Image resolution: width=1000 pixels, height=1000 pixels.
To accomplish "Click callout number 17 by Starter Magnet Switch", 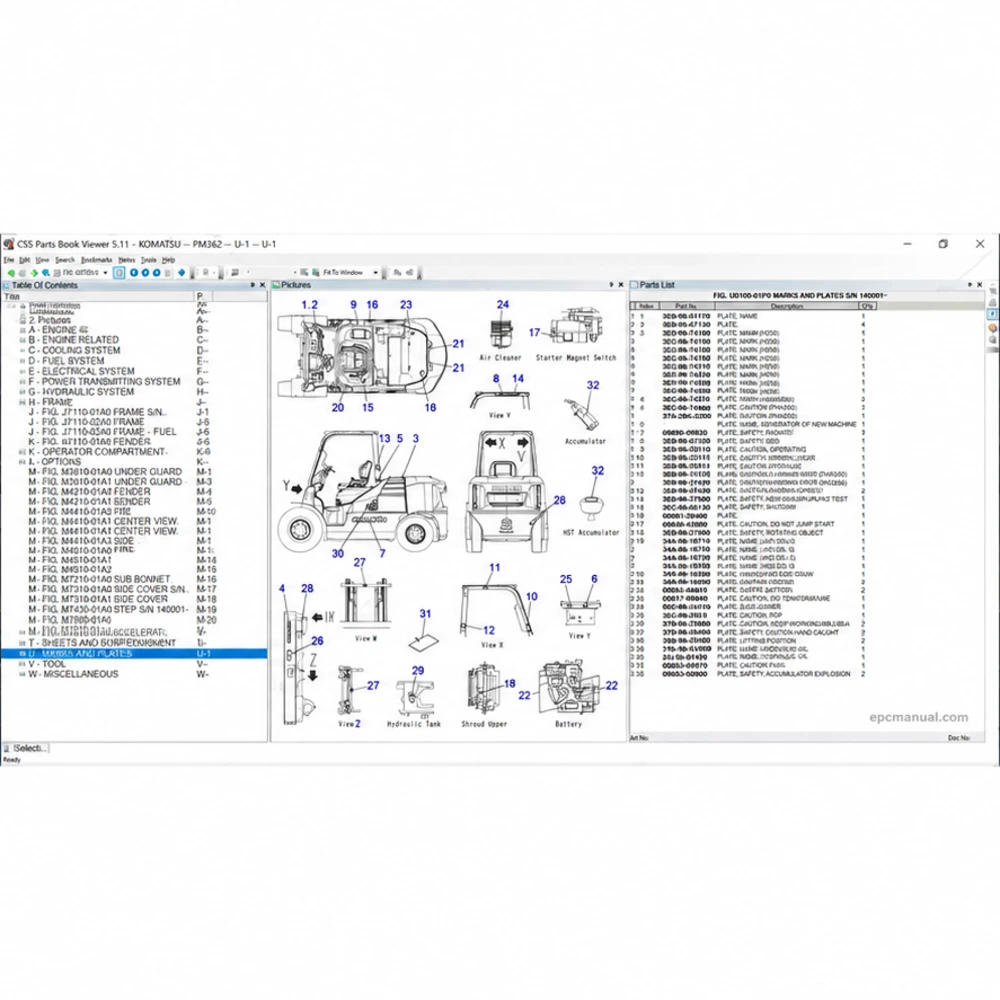I will 534,332.
